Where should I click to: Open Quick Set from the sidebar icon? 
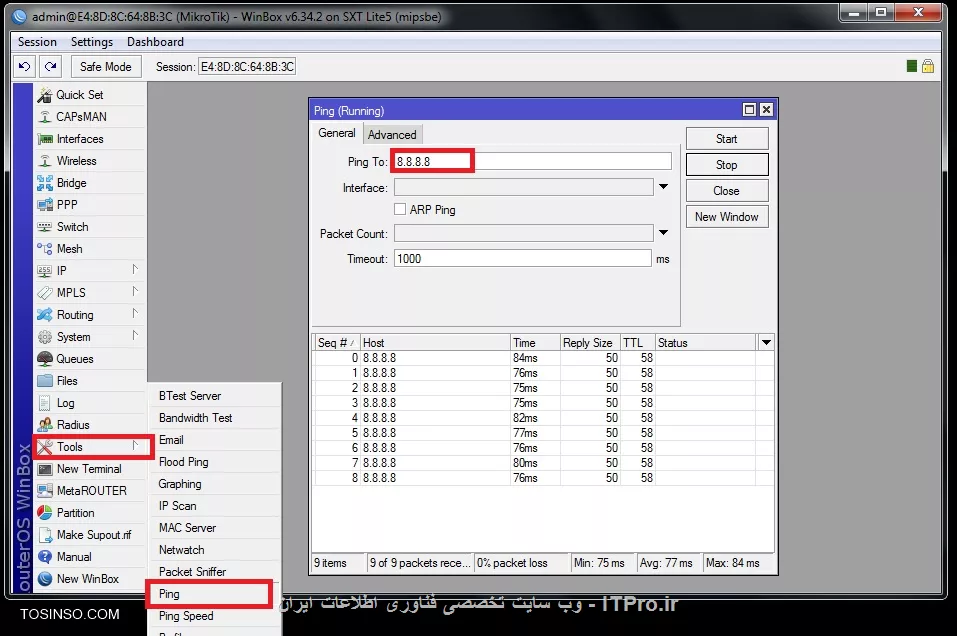point(45,95)
